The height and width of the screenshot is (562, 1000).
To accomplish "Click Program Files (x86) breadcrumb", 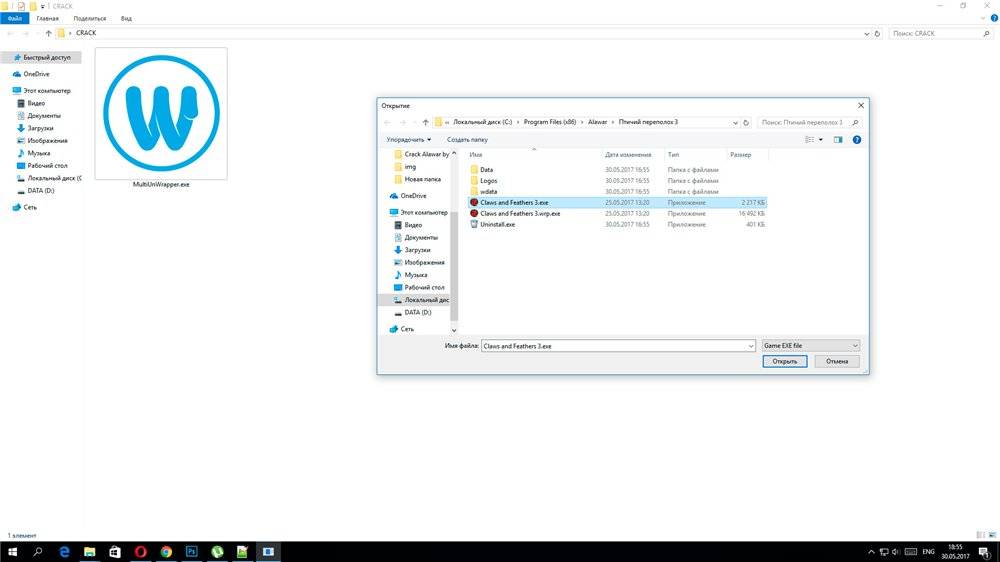I will tap(550, 122).
